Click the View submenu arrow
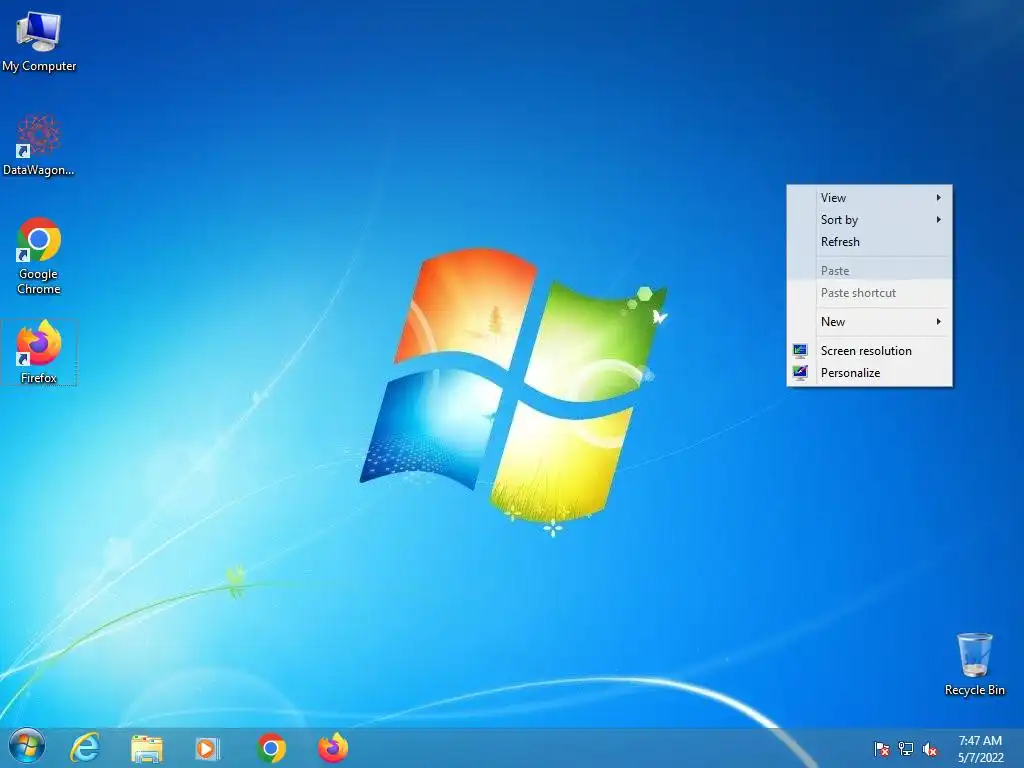1024x768 pixels. (x=938, y=197)
